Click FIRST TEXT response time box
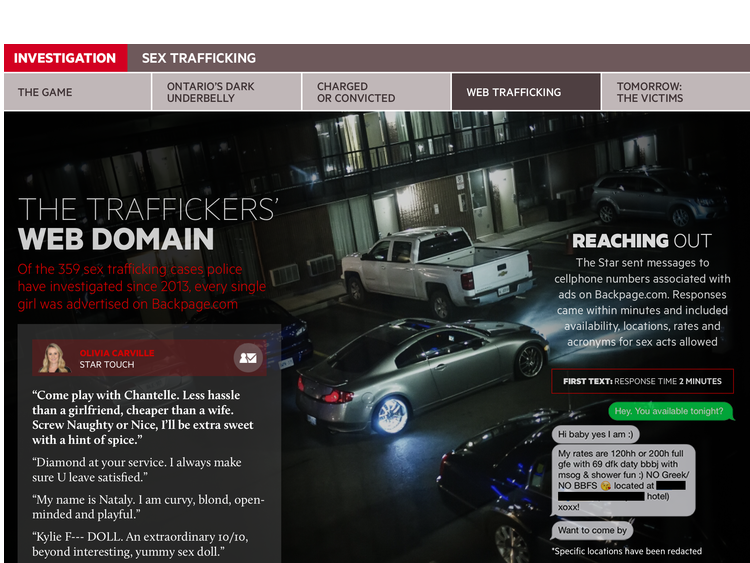 [x=642, y=381]
